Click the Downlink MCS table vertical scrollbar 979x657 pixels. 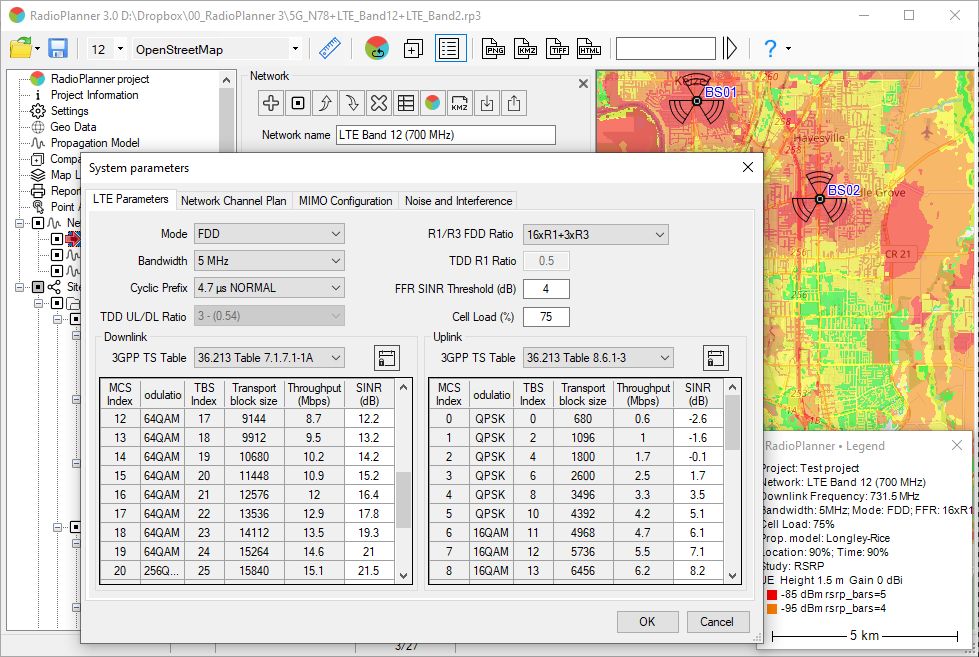[x=404, y=499]
